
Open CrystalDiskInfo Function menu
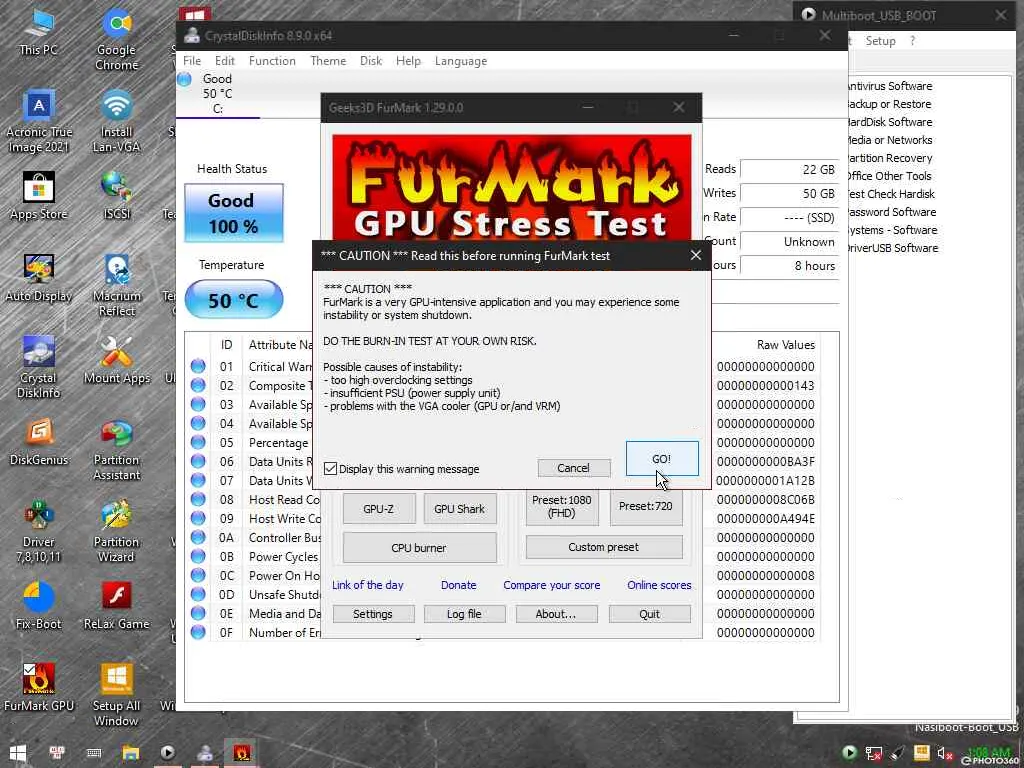click(272, 61)
